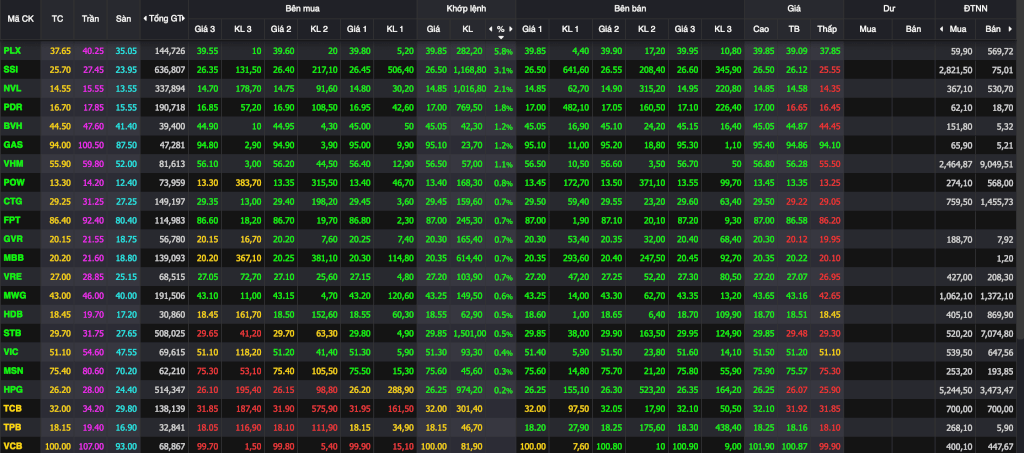The width and height of the screenshot is (1024, 453).
Task: Click the TB average price header
Action: (794, 29)
